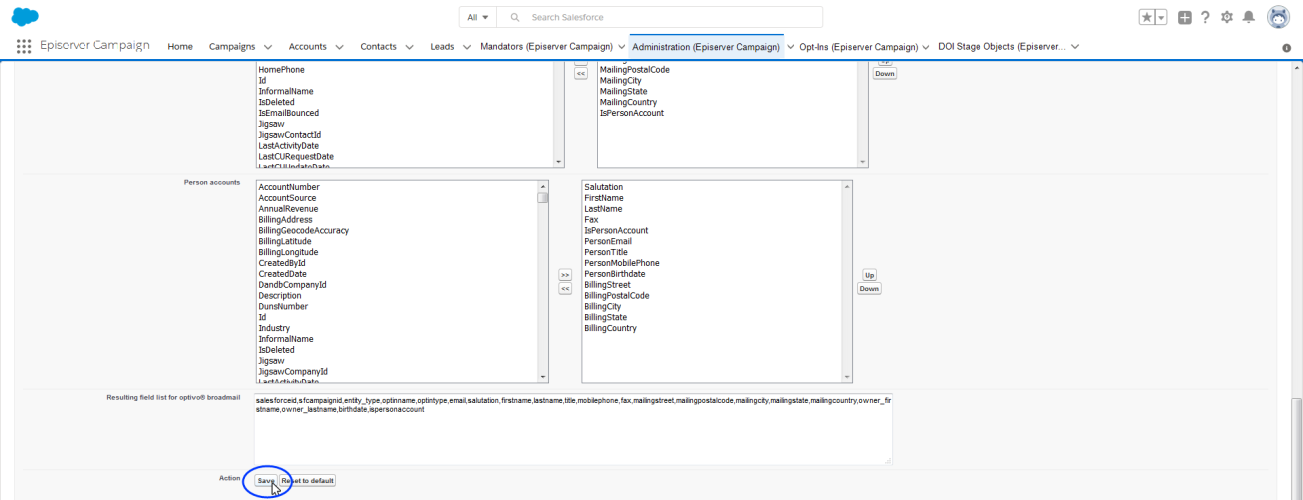Open the App Launcher grid icon
The image size is (1303, 500).
pyautogui.click(x=24, y=46)
